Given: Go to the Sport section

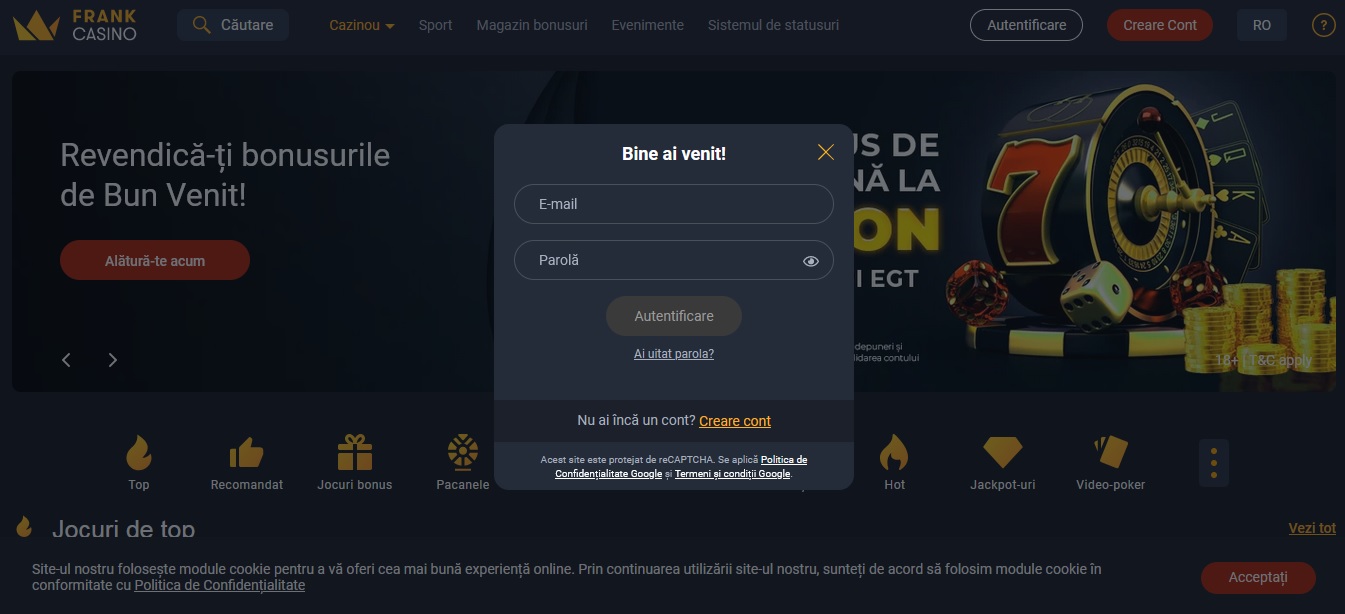Looking at the screenshot, I should (x=435, y=25).
